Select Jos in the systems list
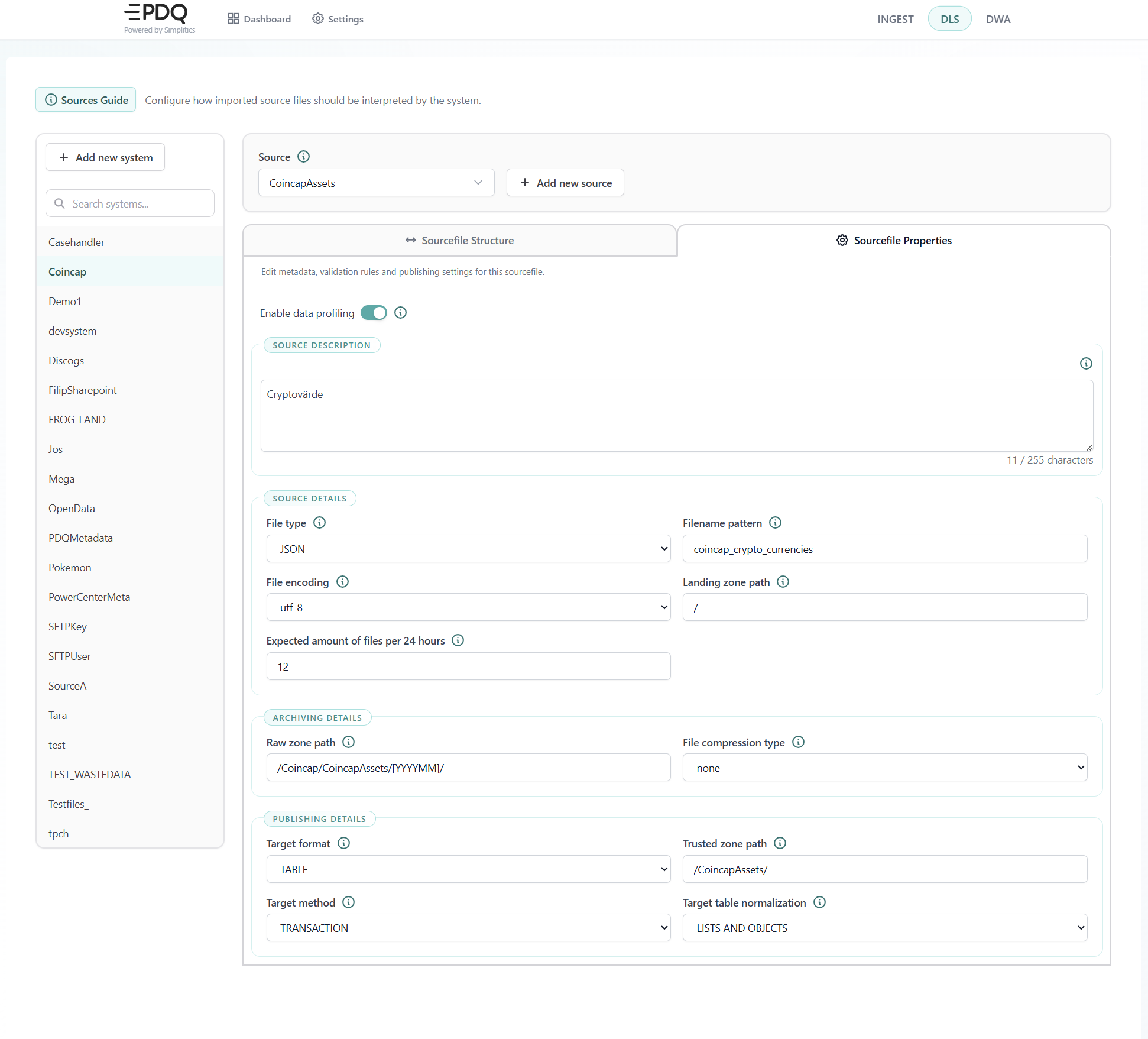Screen dimensions: 1148x1039 (x=130, y=449)
